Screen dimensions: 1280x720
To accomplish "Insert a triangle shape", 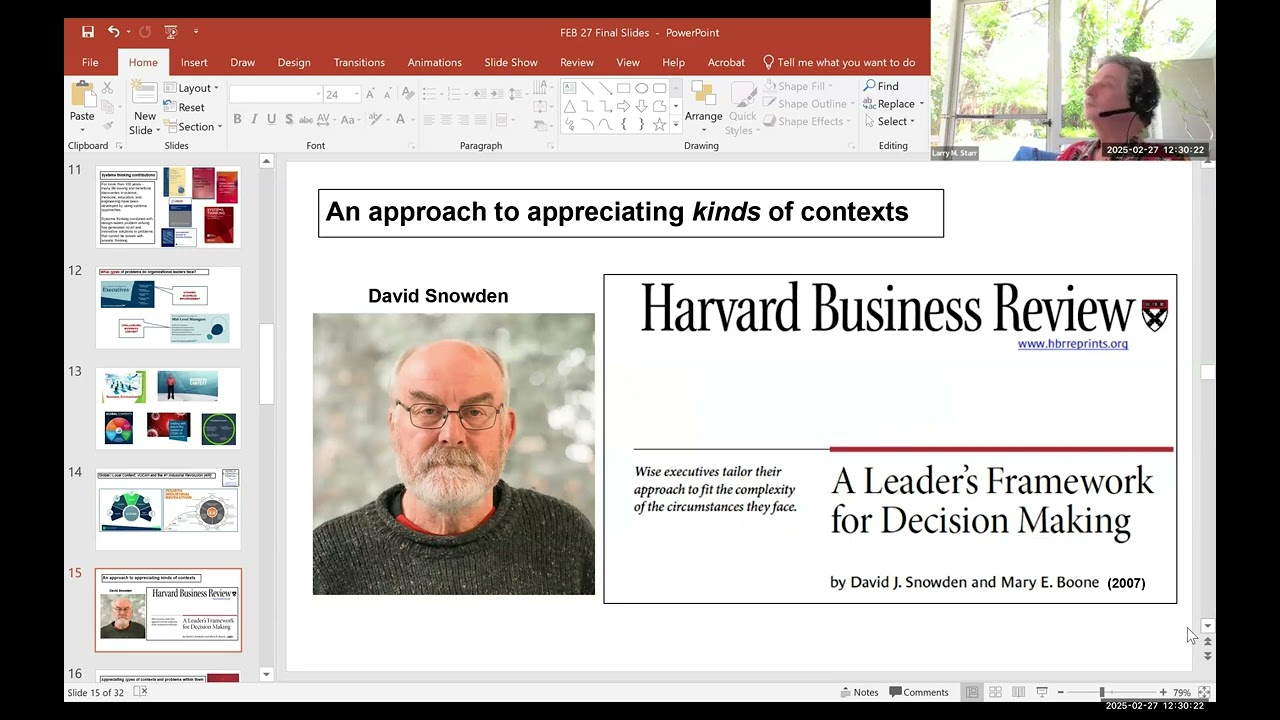I will click(569, 106).
